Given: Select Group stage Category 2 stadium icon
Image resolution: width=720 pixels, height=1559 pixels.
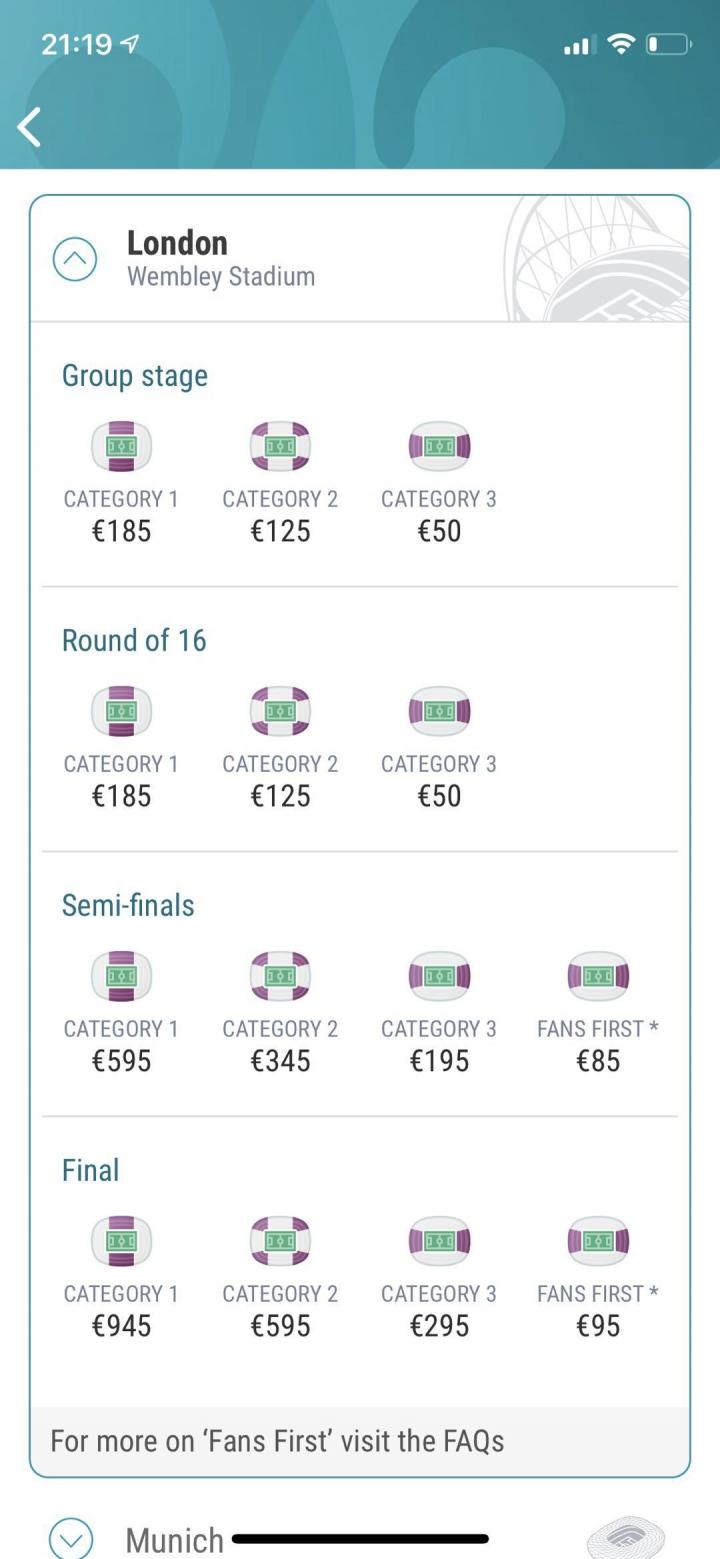Looking at the screenshot, I should coord(280,446).
